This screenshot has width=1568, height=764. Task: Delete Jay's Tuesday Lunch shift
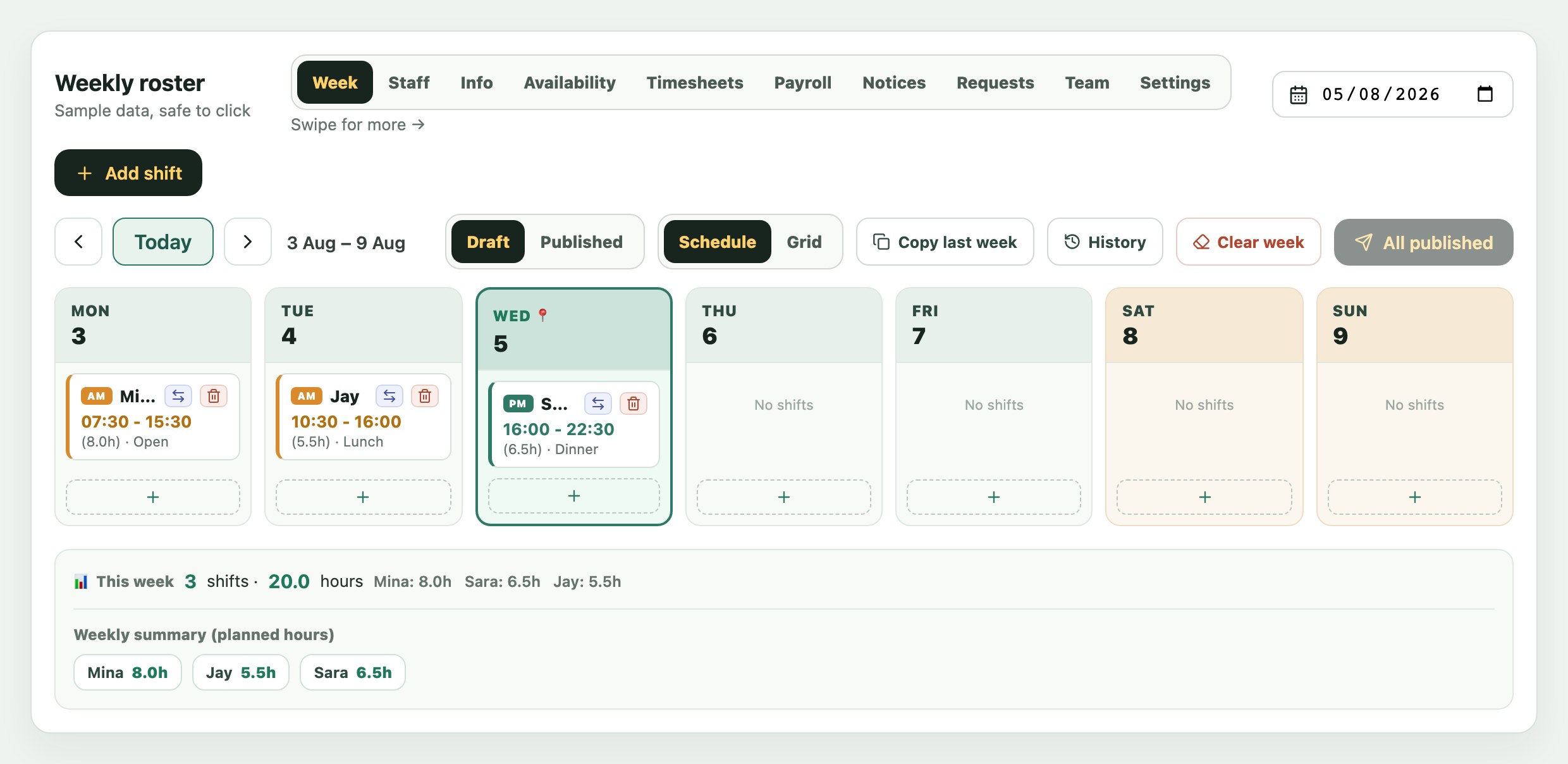[x=425, y=396]
